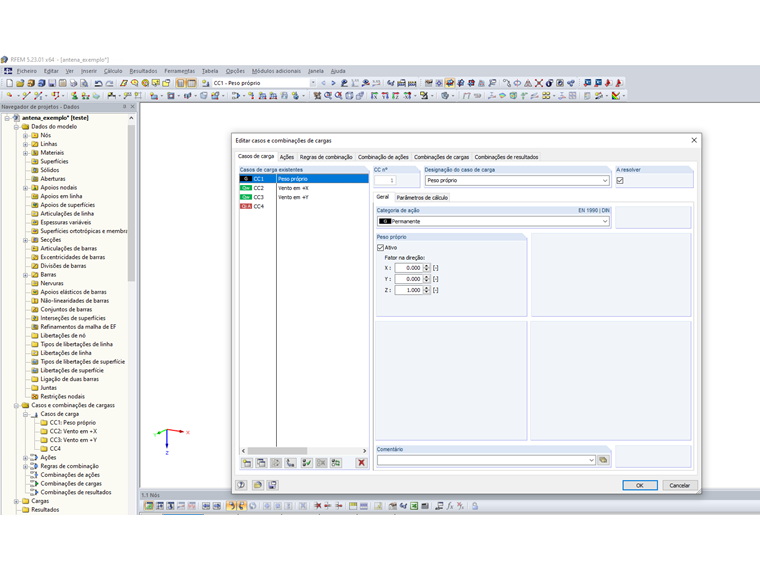Delete selected load case red X
760x570 pixels.
coord(362,463)
